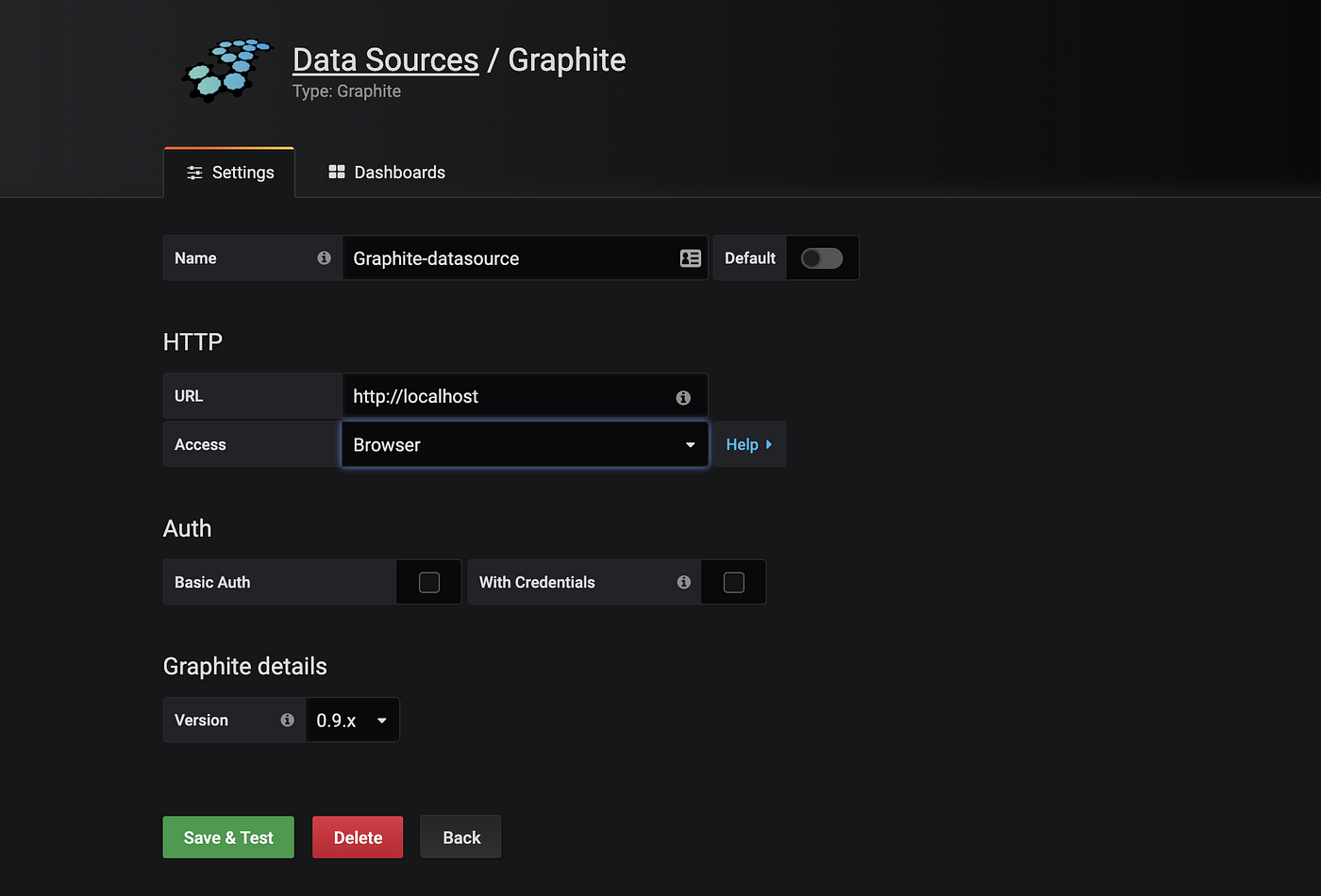Open the Data Sources breadcrumb link
The height and width of the screenshot is (896, 1321).
coord(386,59)
